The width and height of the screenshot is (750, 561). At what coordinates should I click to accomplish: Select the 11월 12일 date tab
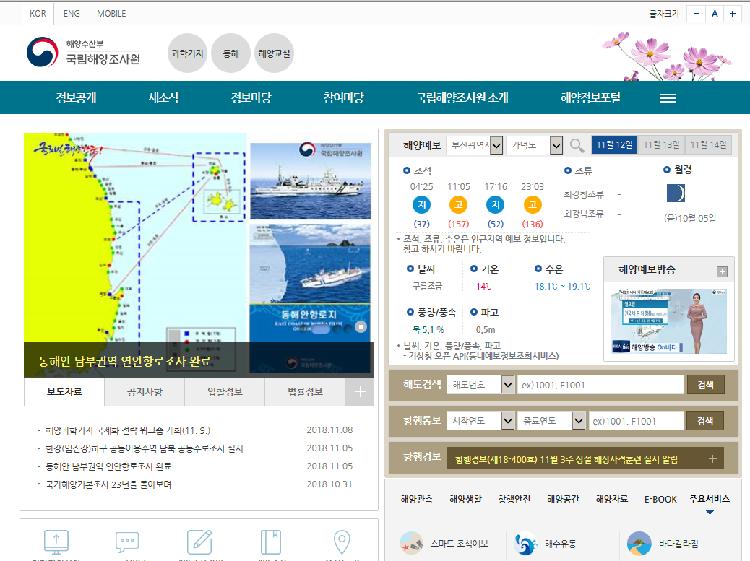[614, 145]
